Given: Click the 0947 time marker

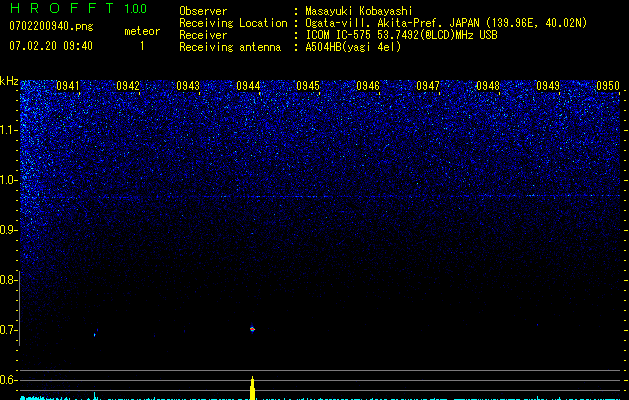Looking at the screenshot, I should pyautogui.click(x=428, y=87).
